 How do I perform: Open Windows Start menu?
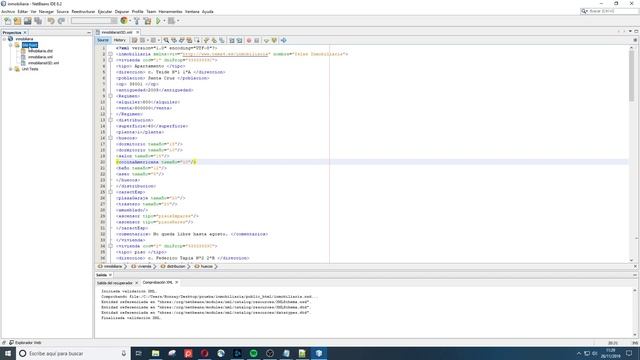pos(8,353)
